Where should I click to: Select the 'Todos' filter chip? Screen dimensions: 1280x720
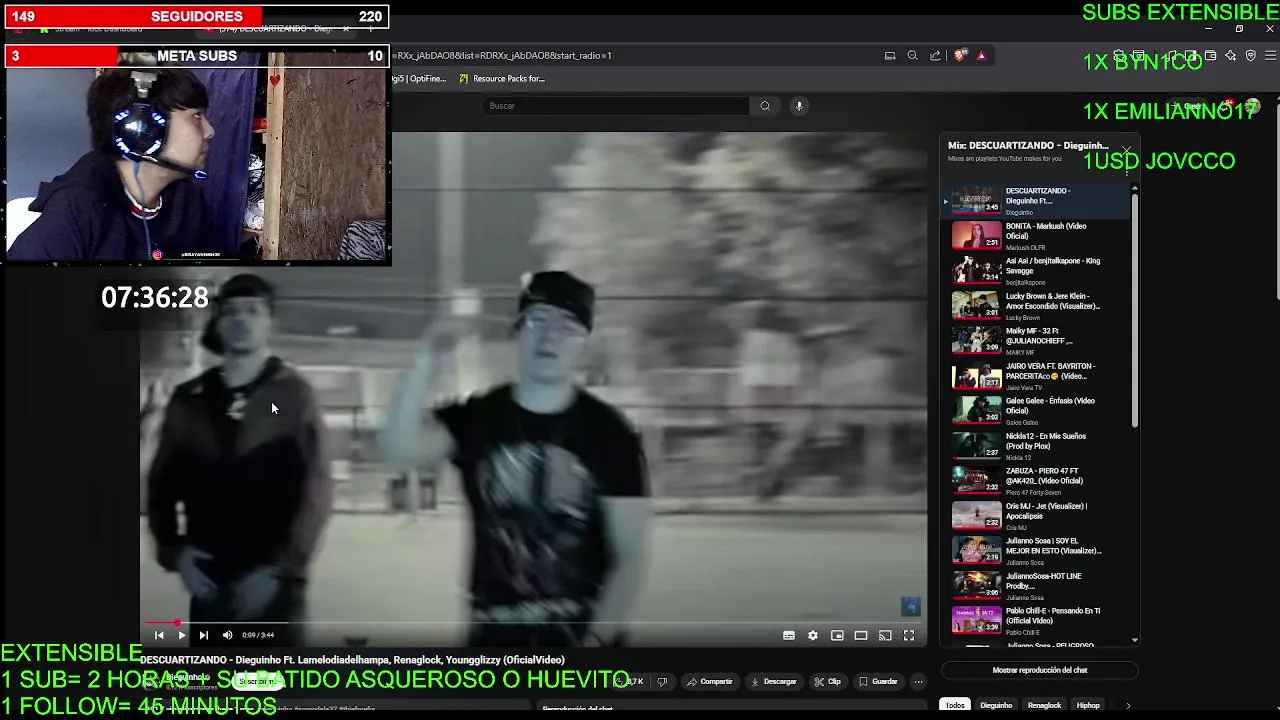pos(956,705)
